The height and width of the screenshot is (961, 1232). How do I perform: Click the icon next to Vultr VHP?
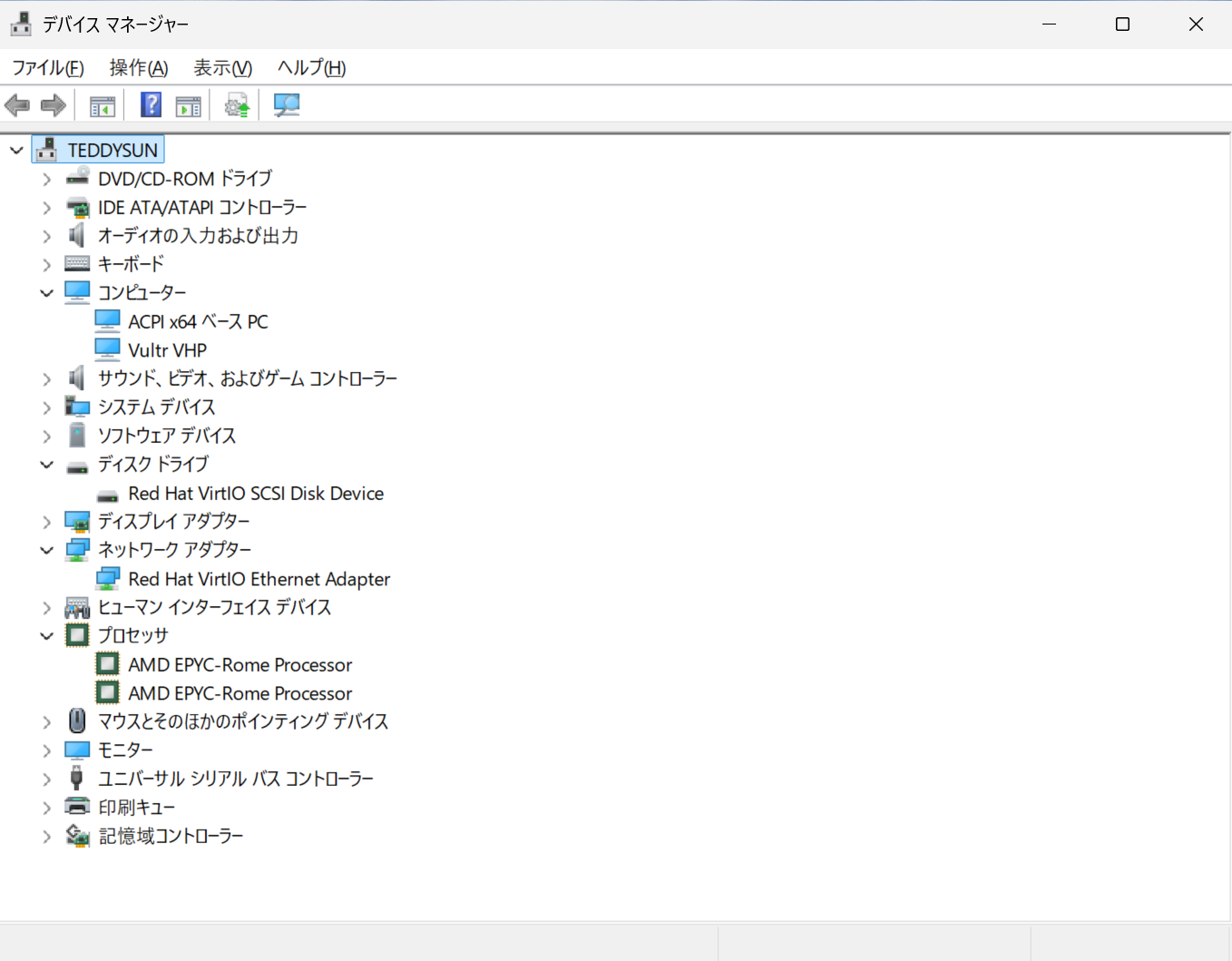point(107,349)
